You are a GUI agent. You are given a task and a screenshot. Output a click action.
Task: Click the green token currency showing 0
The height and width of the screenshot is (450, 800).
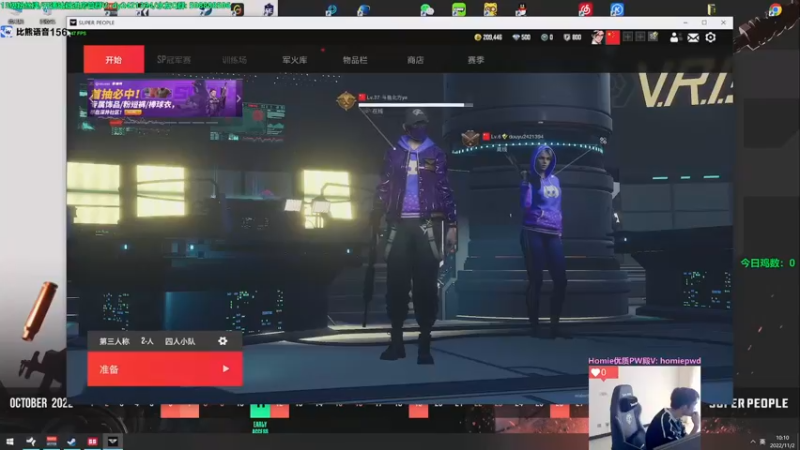[547, 37]
